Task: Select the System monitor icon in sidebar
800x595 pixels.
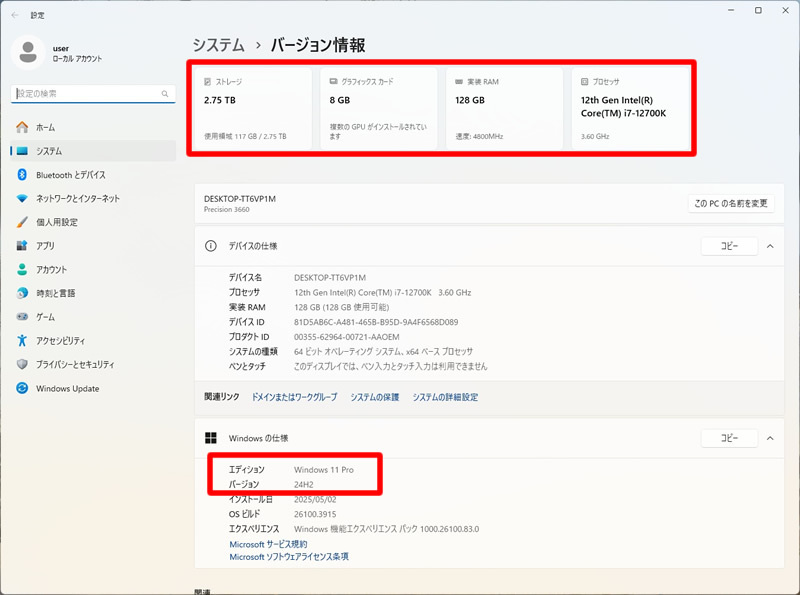Action: point(22,151)
